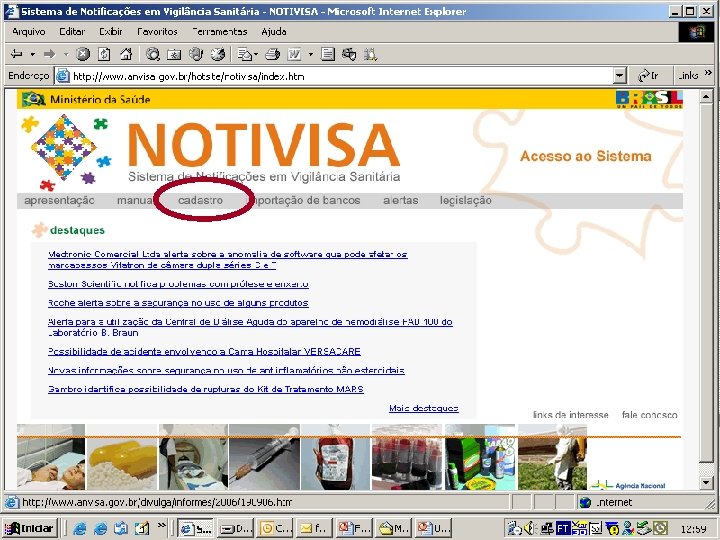Image resolution: width=720 pixels, height=540 pixels.
Task: Open the Ferramentas menu
Action: tap(219, 32)
